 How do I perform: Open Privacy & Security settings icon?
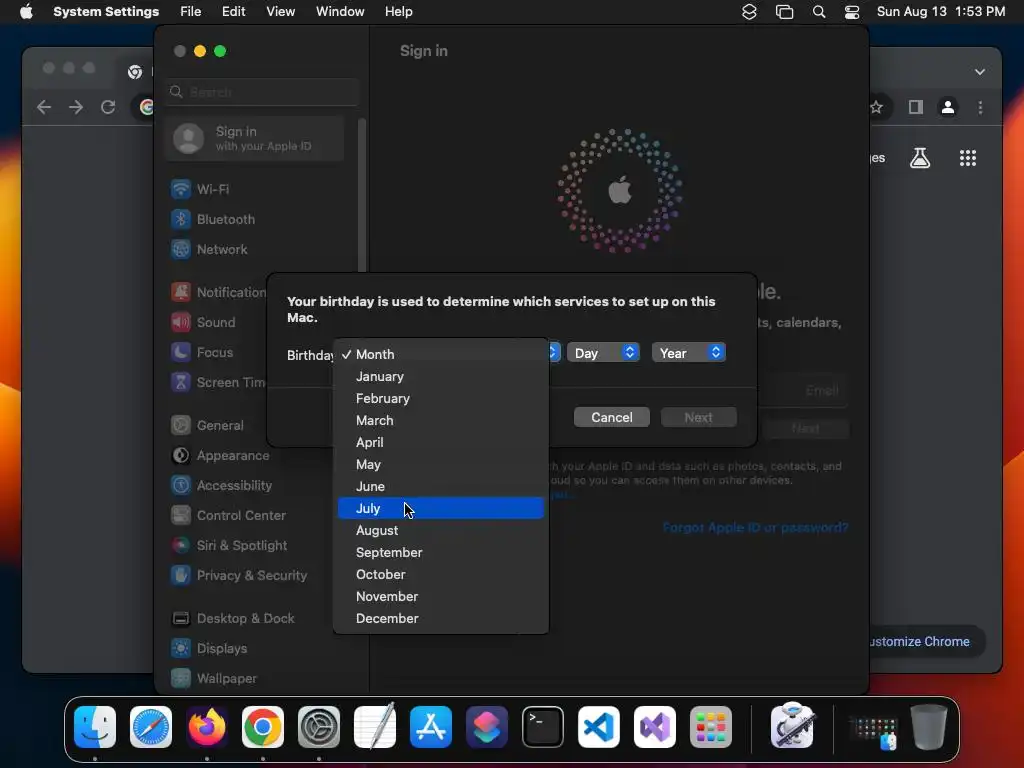coord(181,575)
